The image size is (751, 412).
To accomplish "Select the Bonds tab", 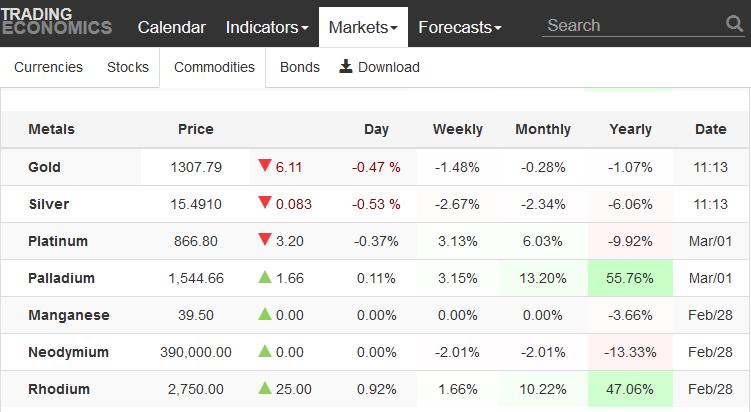I will coord(300,67).
